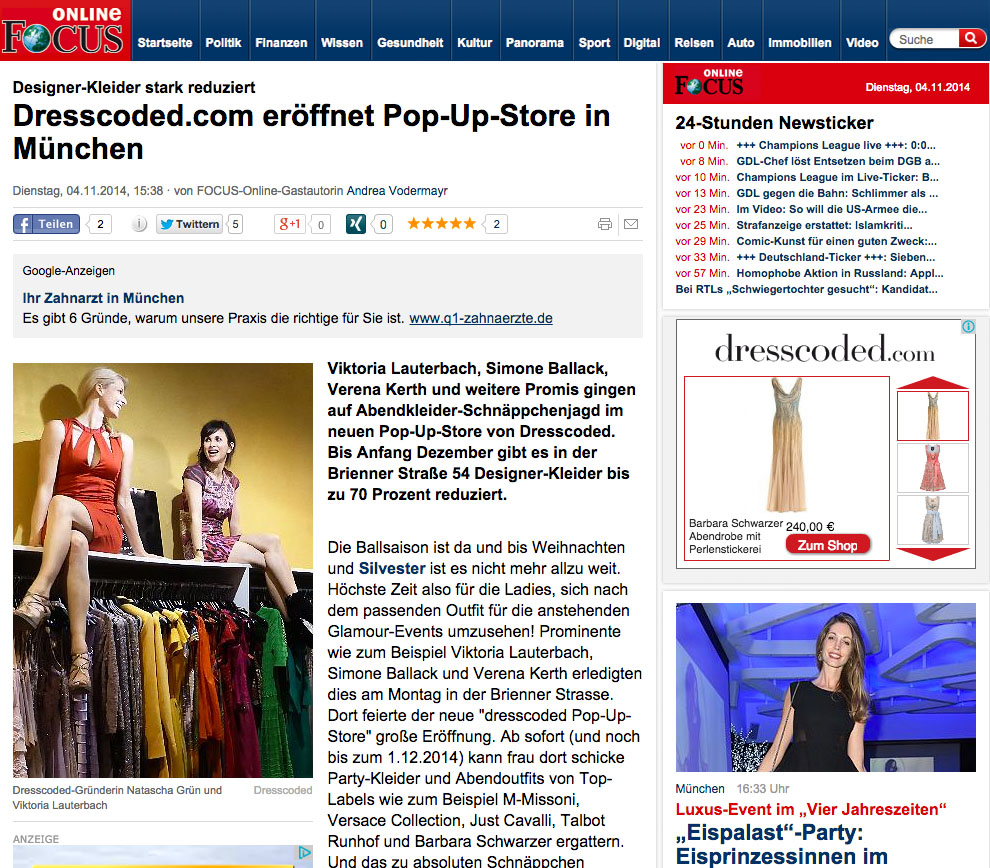Viewport: 990px width, 868px height.
Task: Go to the Wissen section
Action: click(x=342, y=43)
